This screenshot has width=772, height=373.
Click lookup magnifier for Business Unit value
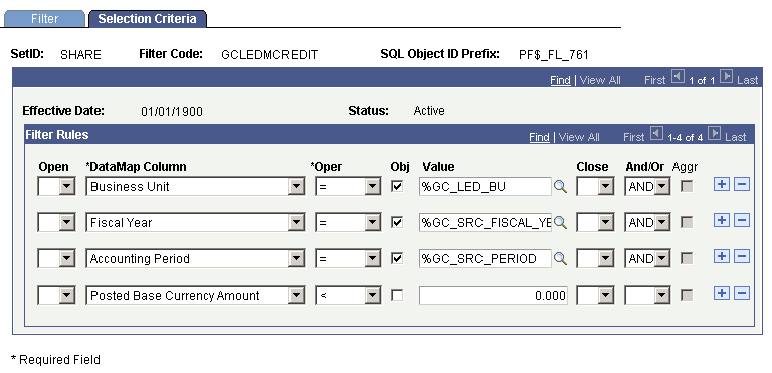pyautogui.click(x=560, y=186)
